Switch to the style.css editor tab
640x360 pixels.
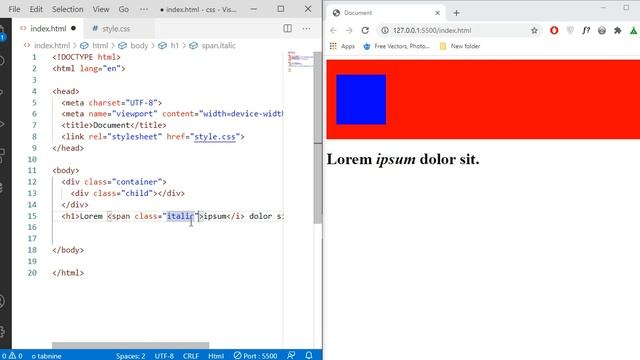[116, 29]
